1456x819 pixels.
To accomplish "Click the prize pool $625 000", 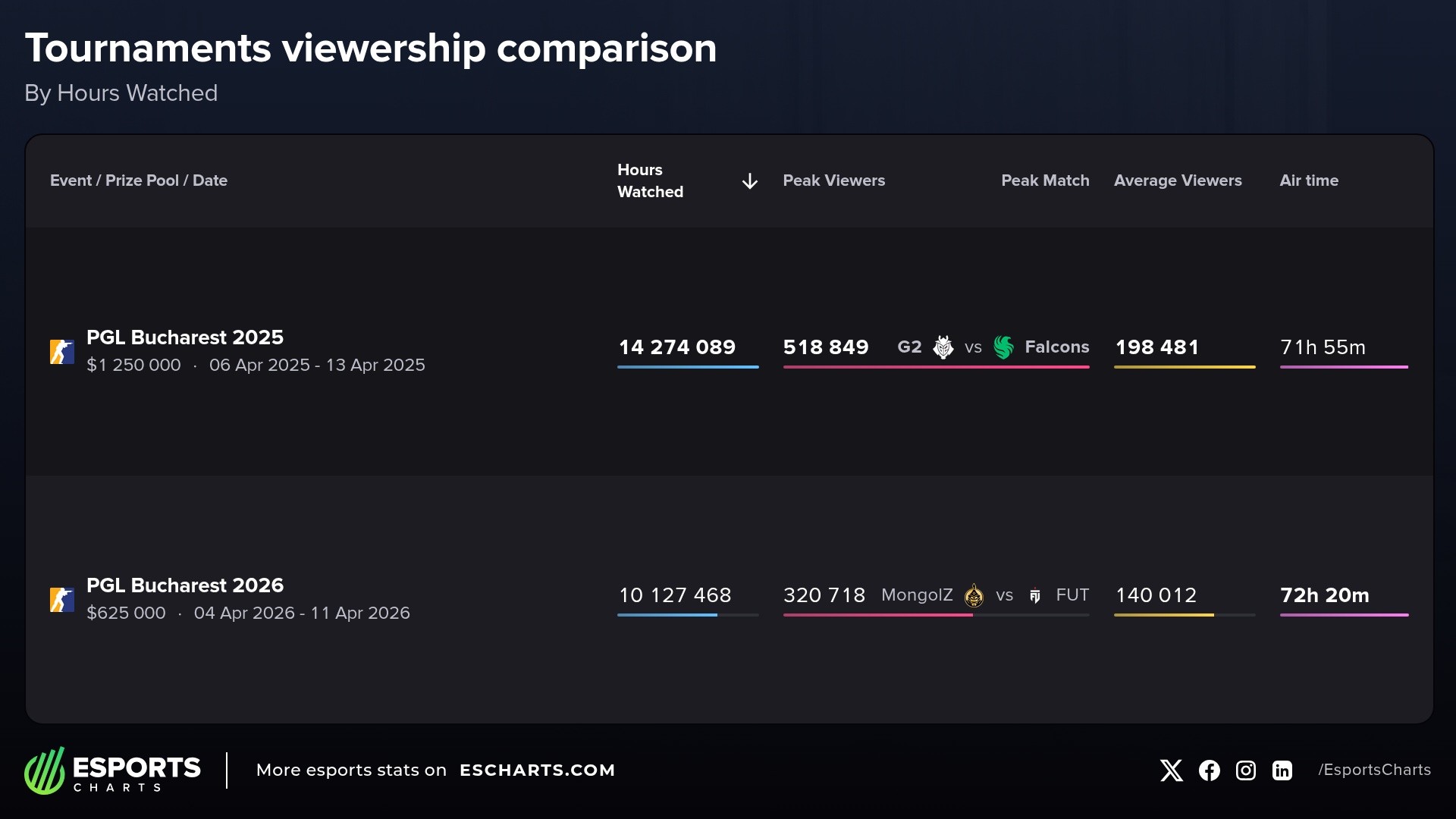I will coord(126,613).
